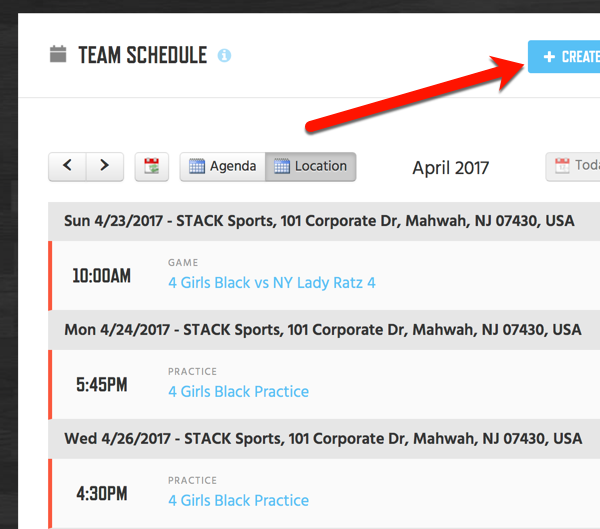Viewport: 600px width, 529px height.
Task: Click the Sun 4/23/2017 location header row
Action: point(319,221)
